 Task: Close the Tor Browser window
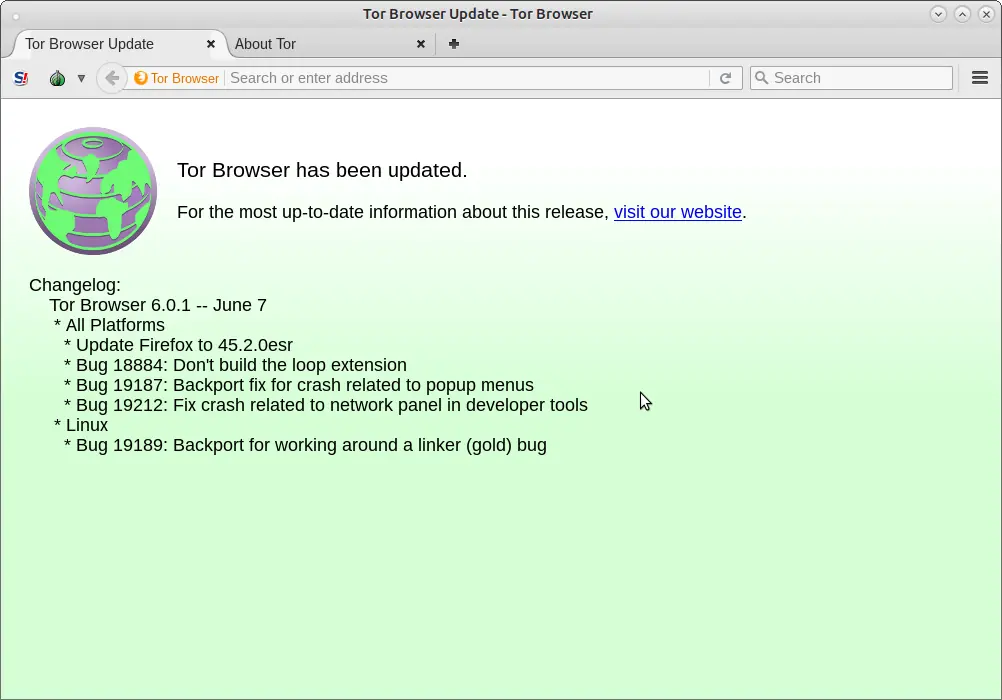point(987,13)
